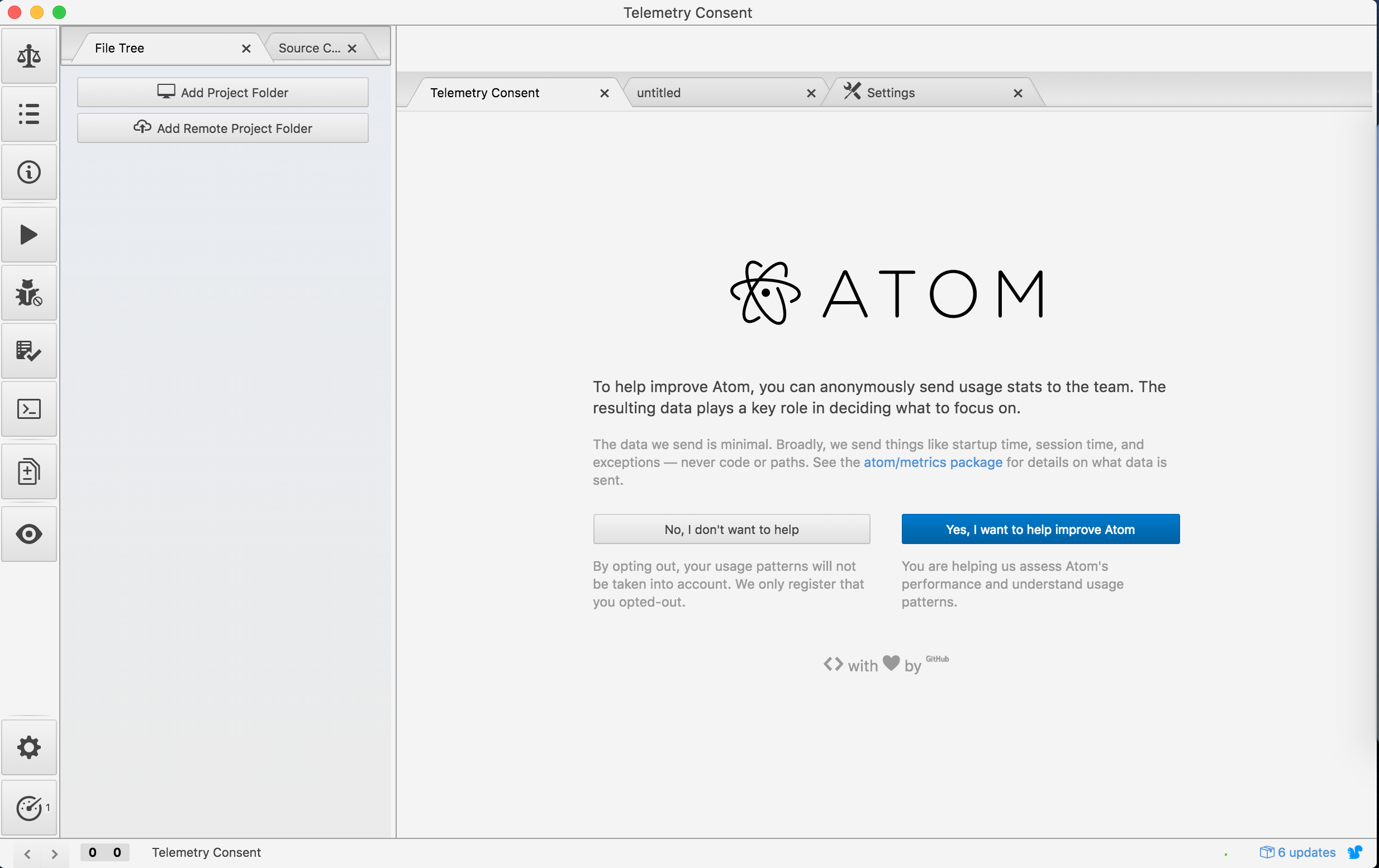Open settings via the gear icon
Viewport: 1379px width, 868px height.
(28, 747)
